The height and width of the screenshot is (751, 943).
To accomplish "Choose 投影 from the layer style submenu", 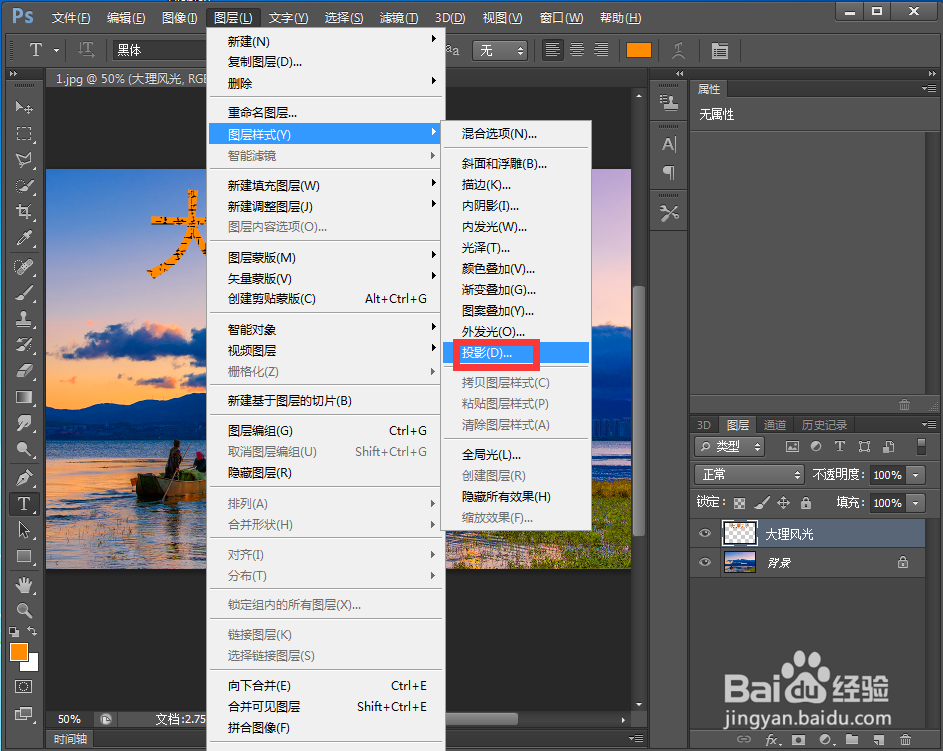I will click(493, 353).
